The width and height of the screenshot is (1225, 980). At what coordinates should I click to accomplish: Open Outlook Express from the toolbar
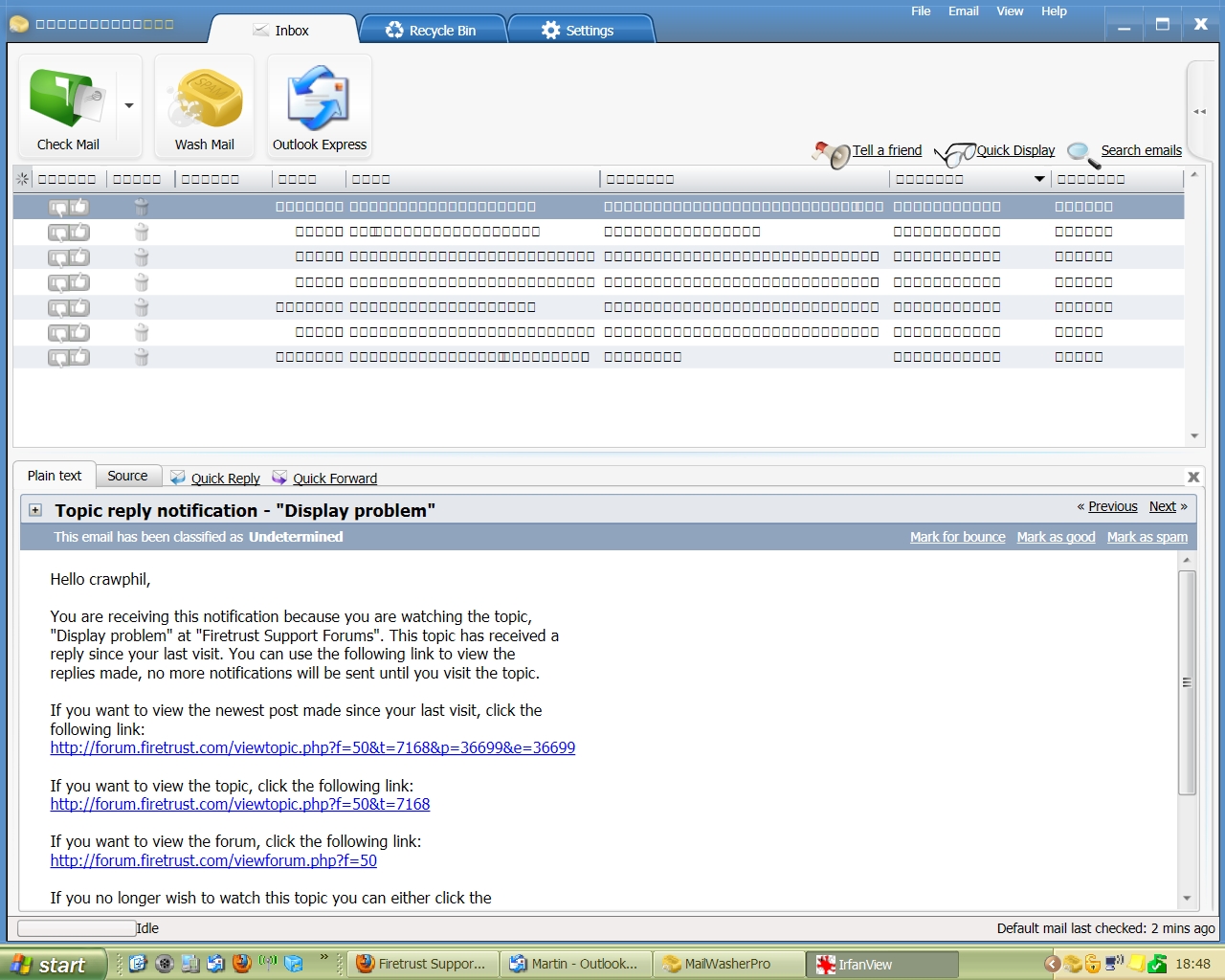[x=319, y=105]
